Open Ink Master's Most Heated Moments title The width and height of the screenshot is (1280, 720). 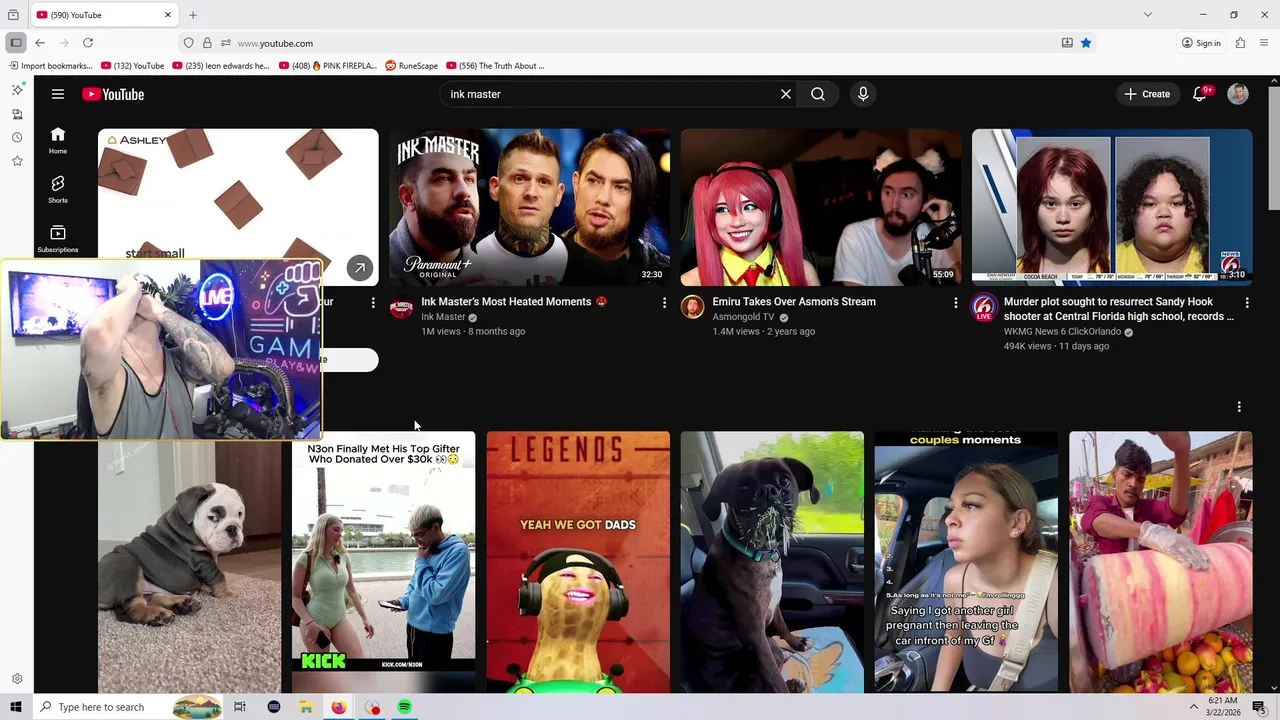click(514, 301)
